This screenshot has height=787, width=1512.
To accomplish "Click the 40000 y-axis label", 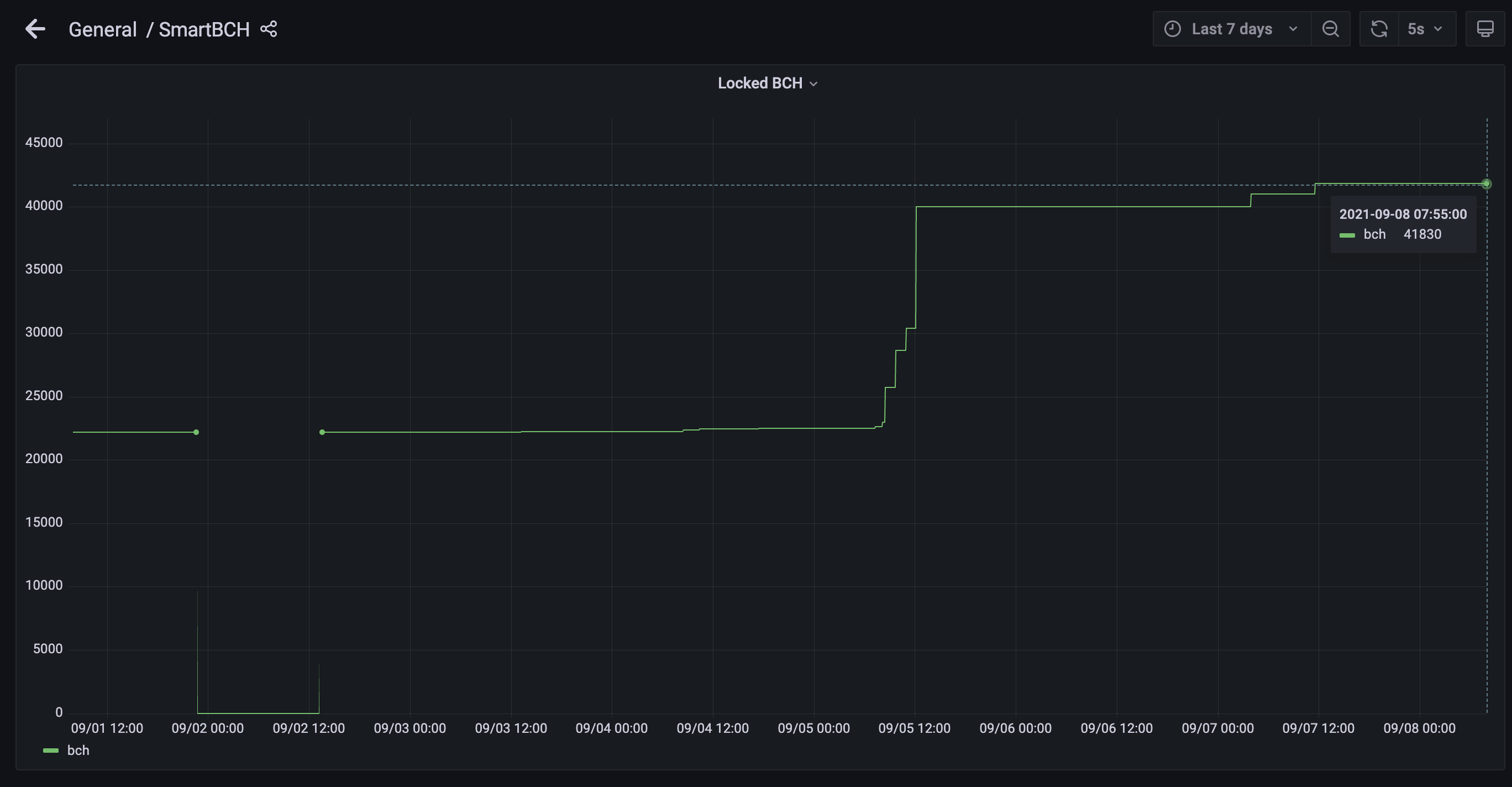I will pos(44,206).
